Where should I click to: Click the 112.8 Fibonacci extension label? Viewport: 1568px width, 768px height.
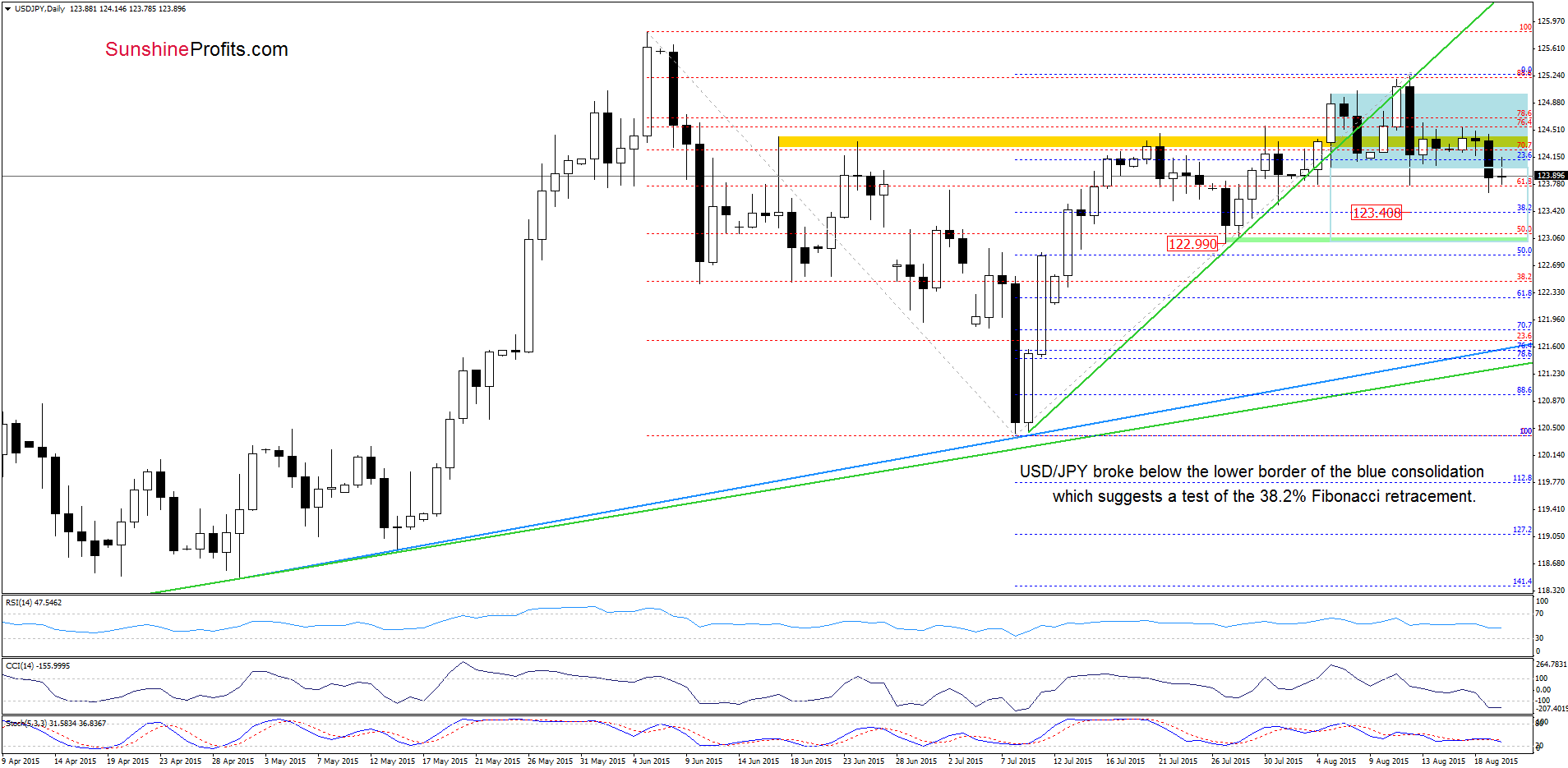point(1522,478)
